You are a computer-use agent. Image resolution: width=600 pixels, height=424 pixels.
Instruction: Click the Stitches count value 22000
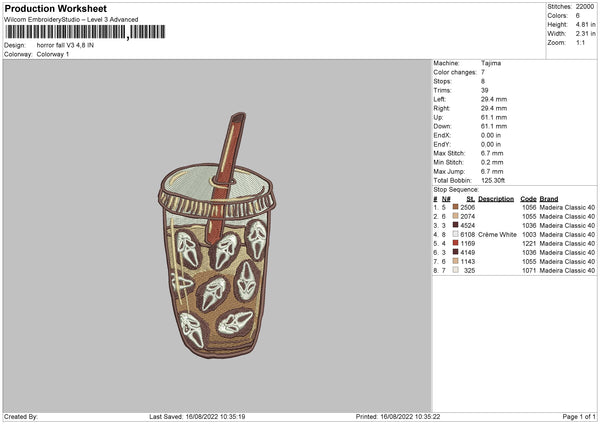pyautogui.click(x=585, y=6)
